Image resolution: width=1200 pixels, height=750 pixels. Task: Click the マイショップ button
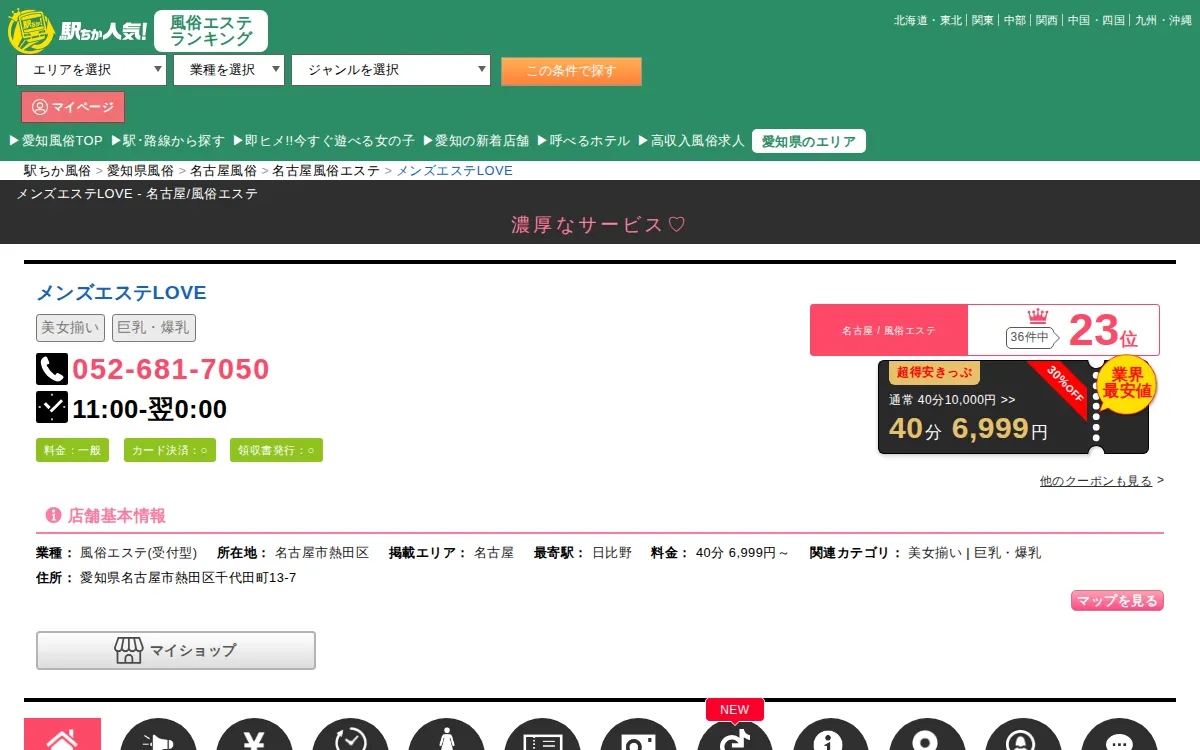(176, 650)
